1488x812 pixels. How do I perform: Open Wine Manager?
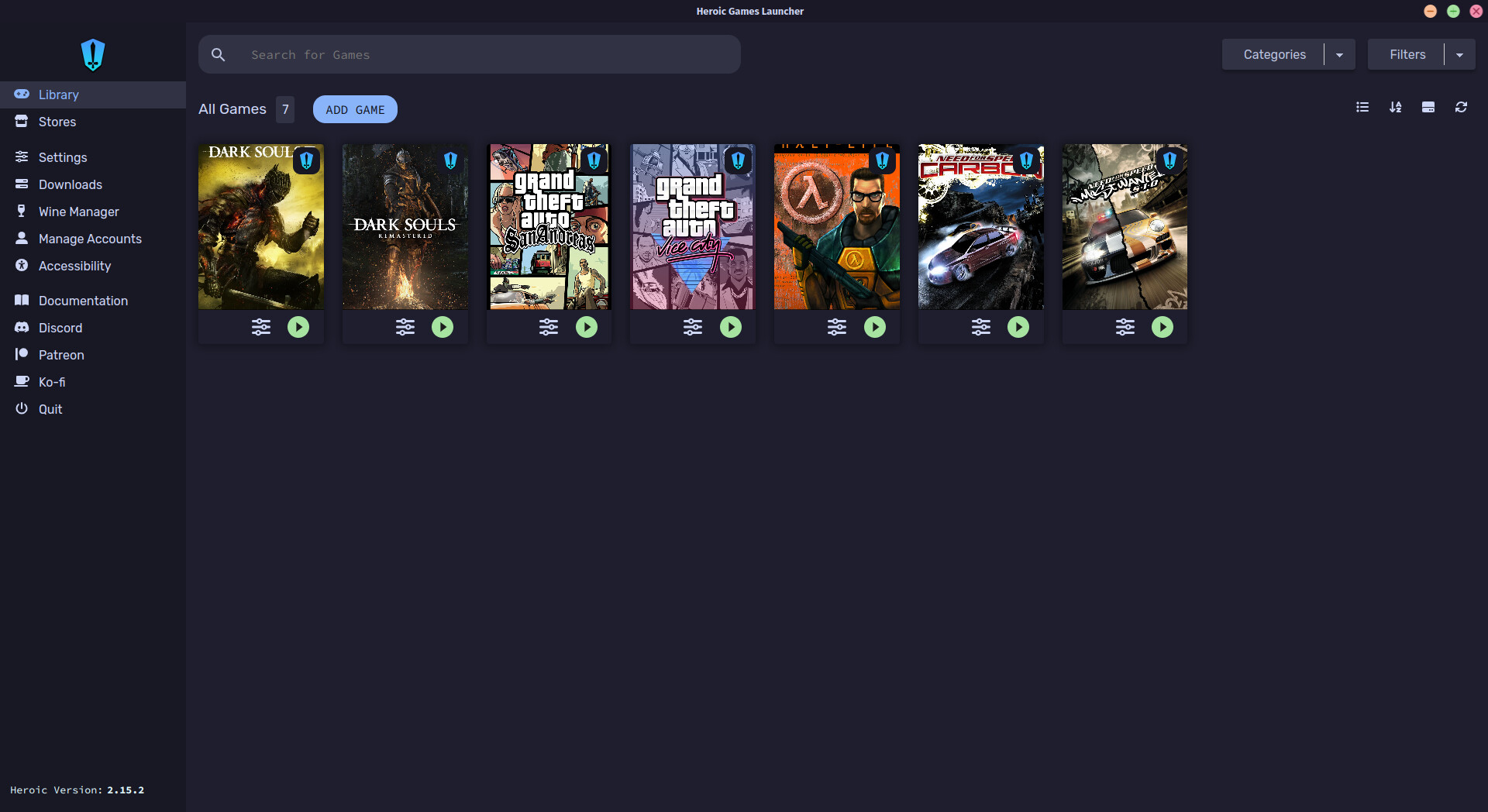[93, 212]
